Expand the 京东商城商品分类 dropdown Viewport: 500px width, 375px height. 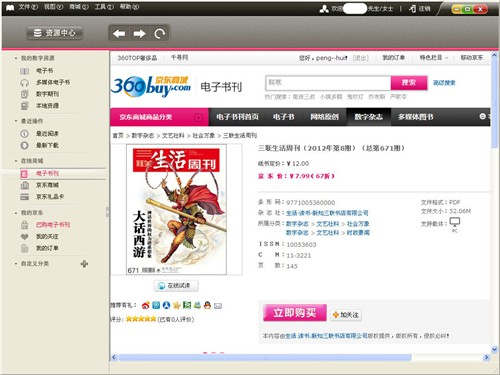tap(198, 117)
